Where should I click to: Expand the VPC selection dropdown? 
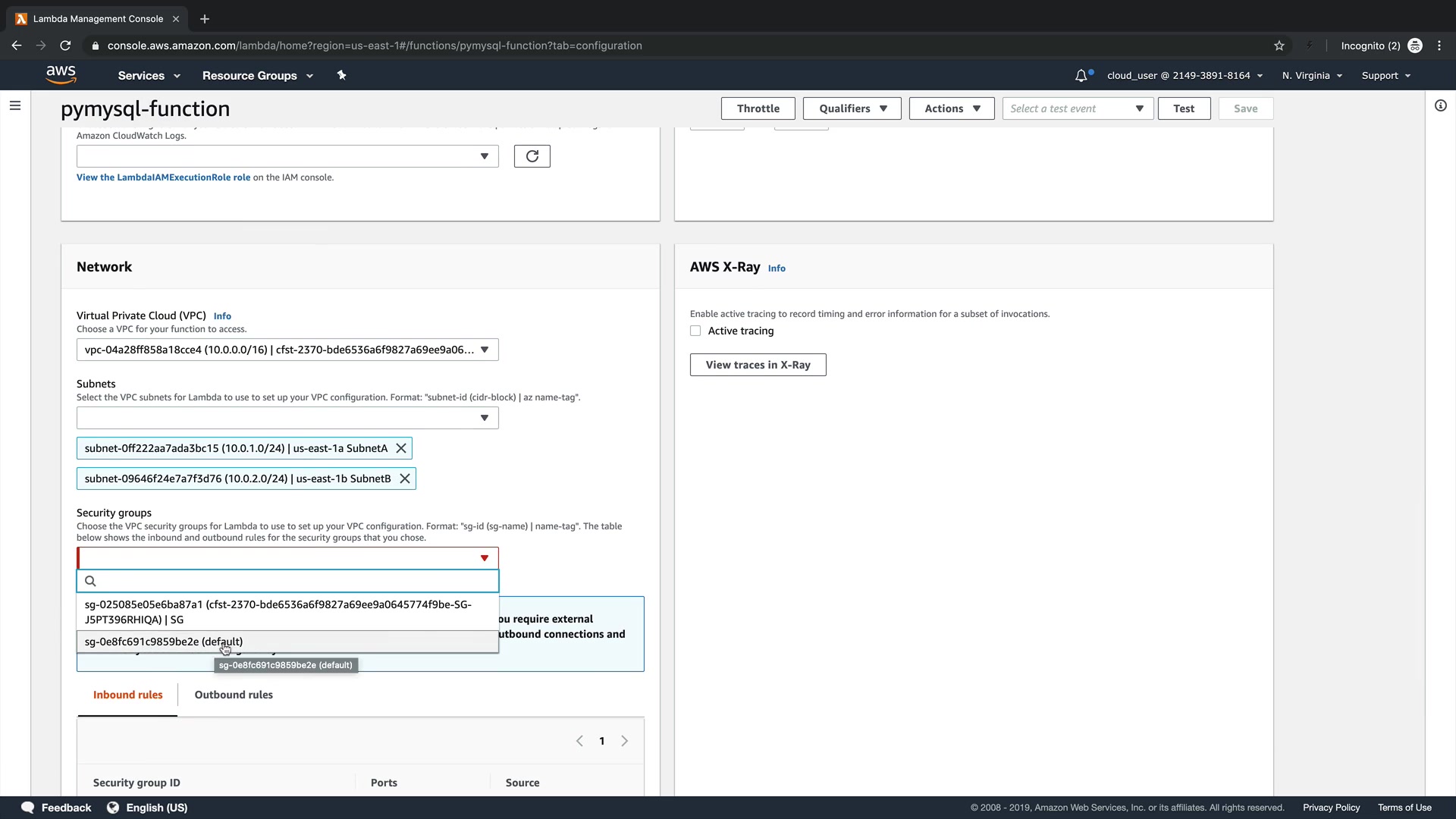click(287, 350)
